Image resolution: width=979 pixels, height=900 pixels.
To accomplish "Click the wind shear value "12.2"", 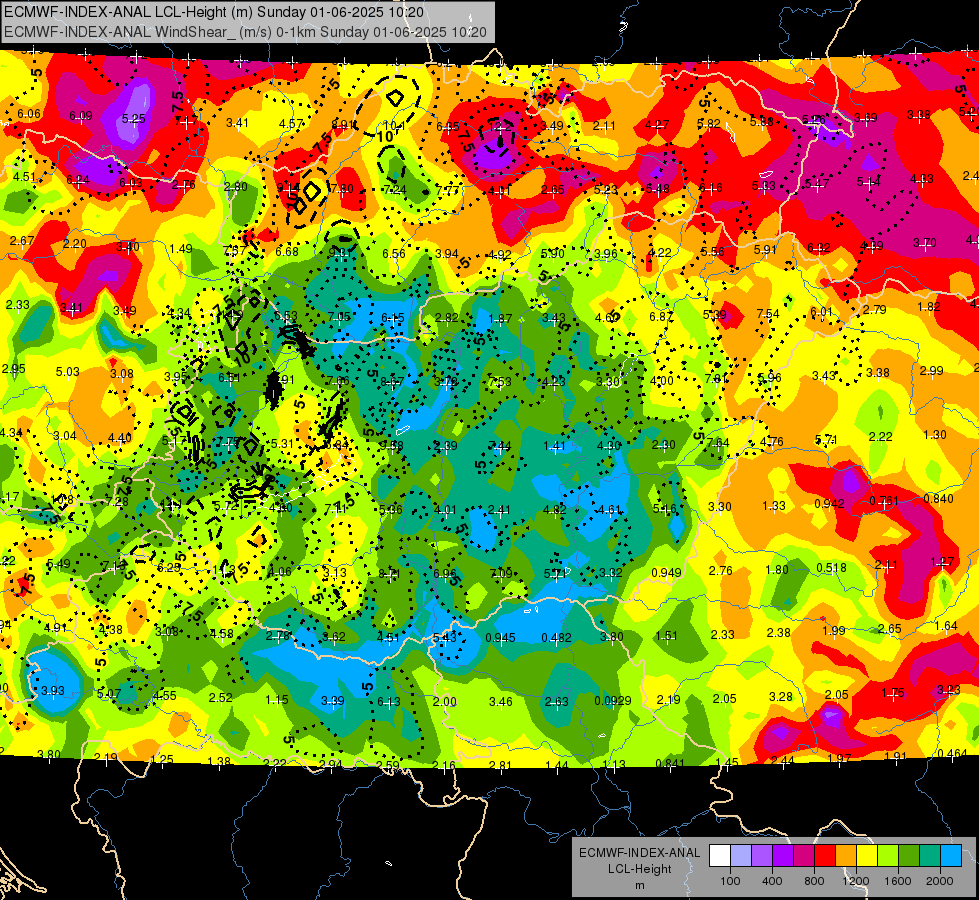I will tap(499, 126).
